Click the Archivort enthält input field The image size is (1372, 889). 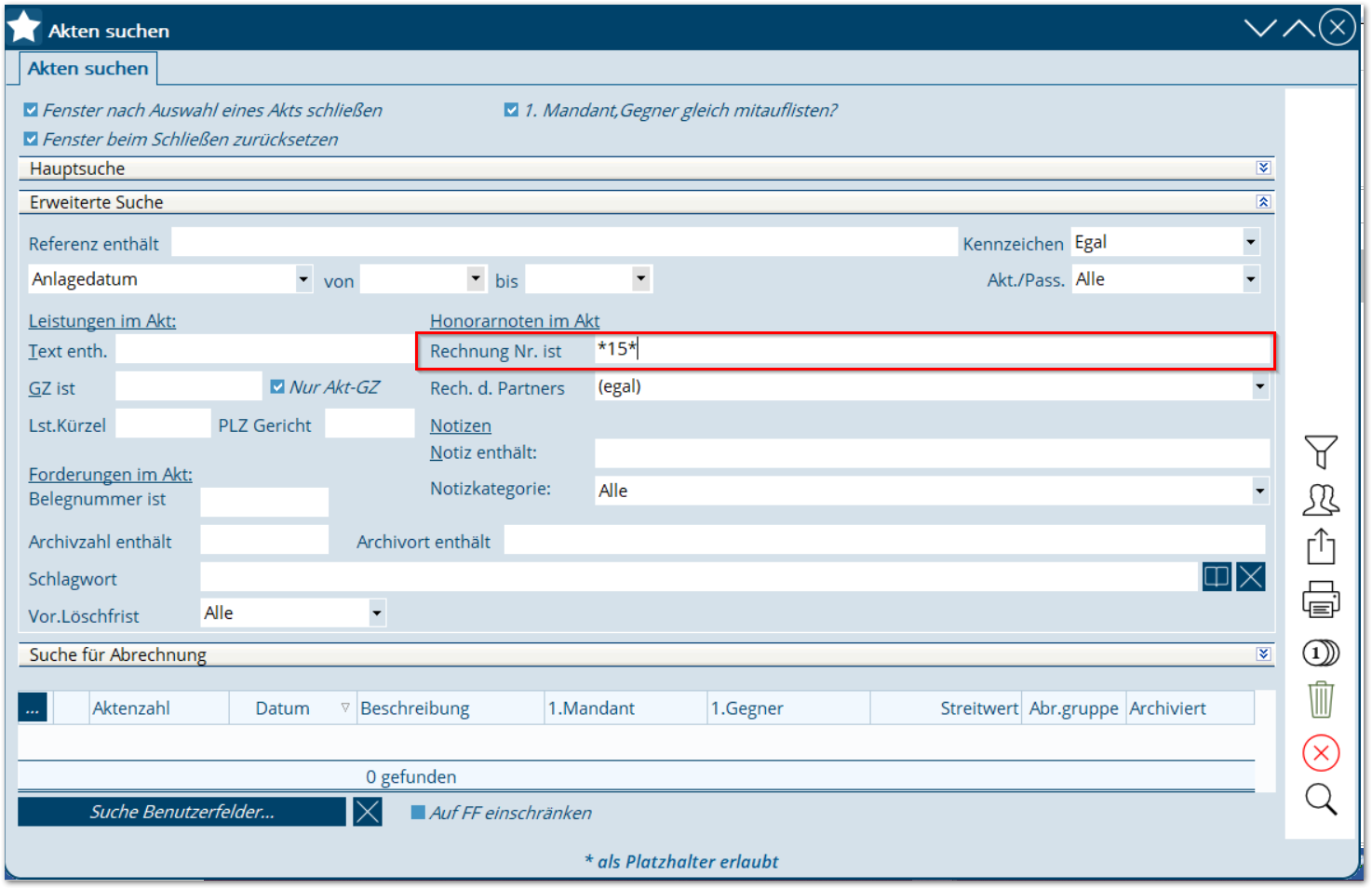[884, 540]
